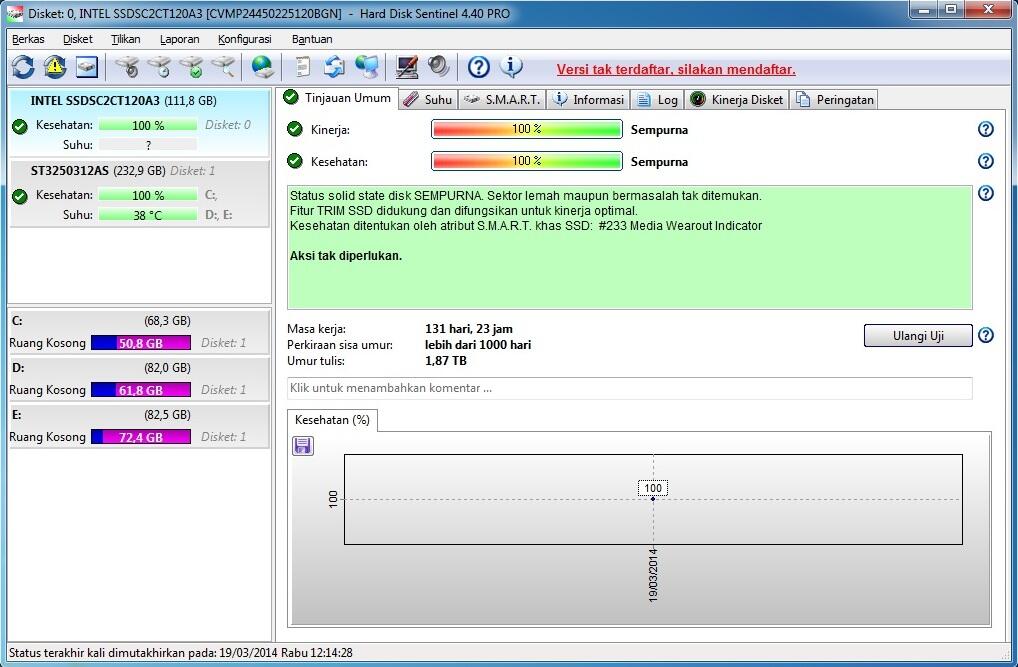Image resolution: width=1018 pixels, height=667 pixels.
Task: Click the Refresh disk status toolbar icon
Action: point(23,67)
